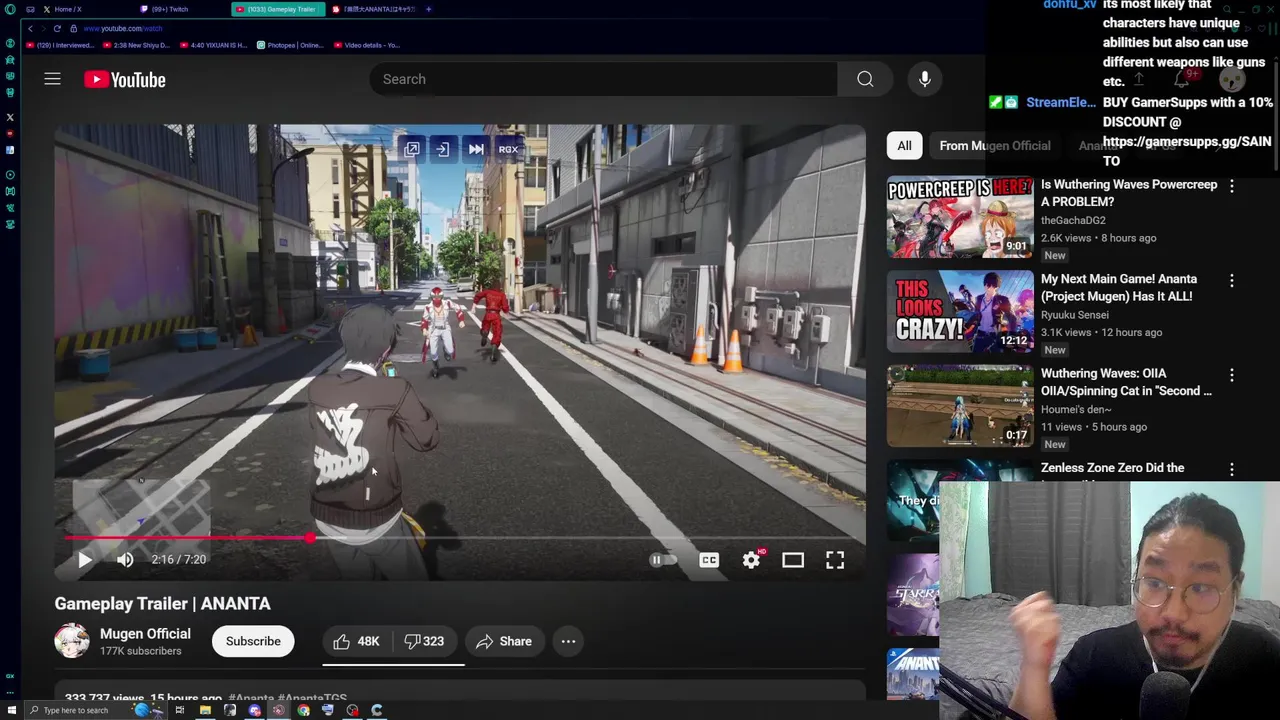This screenshot has height=720, width=1280.
Task: Select the All filter chip
Action: 904,145
